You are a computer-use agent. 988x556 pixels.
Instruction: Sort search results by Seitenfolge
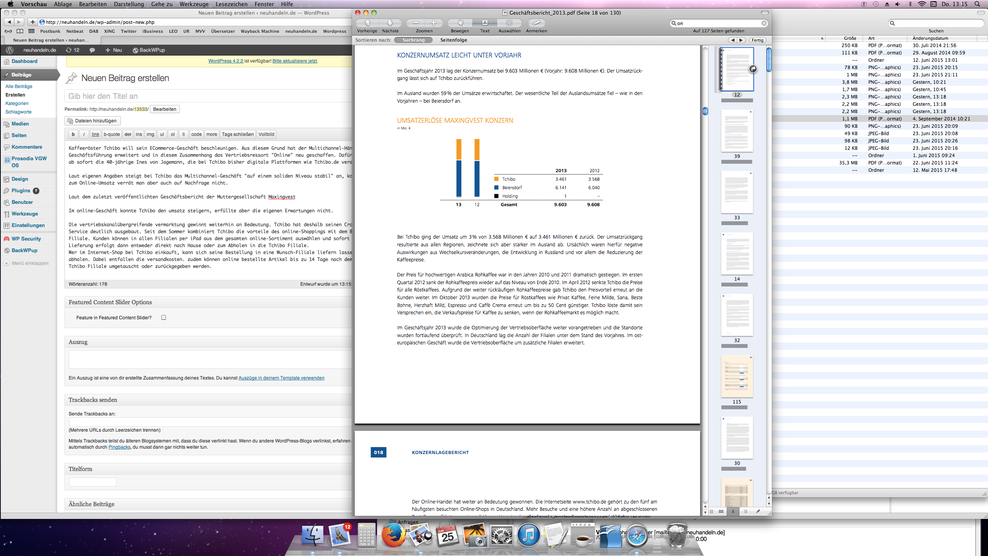click(x=454, y=40)
